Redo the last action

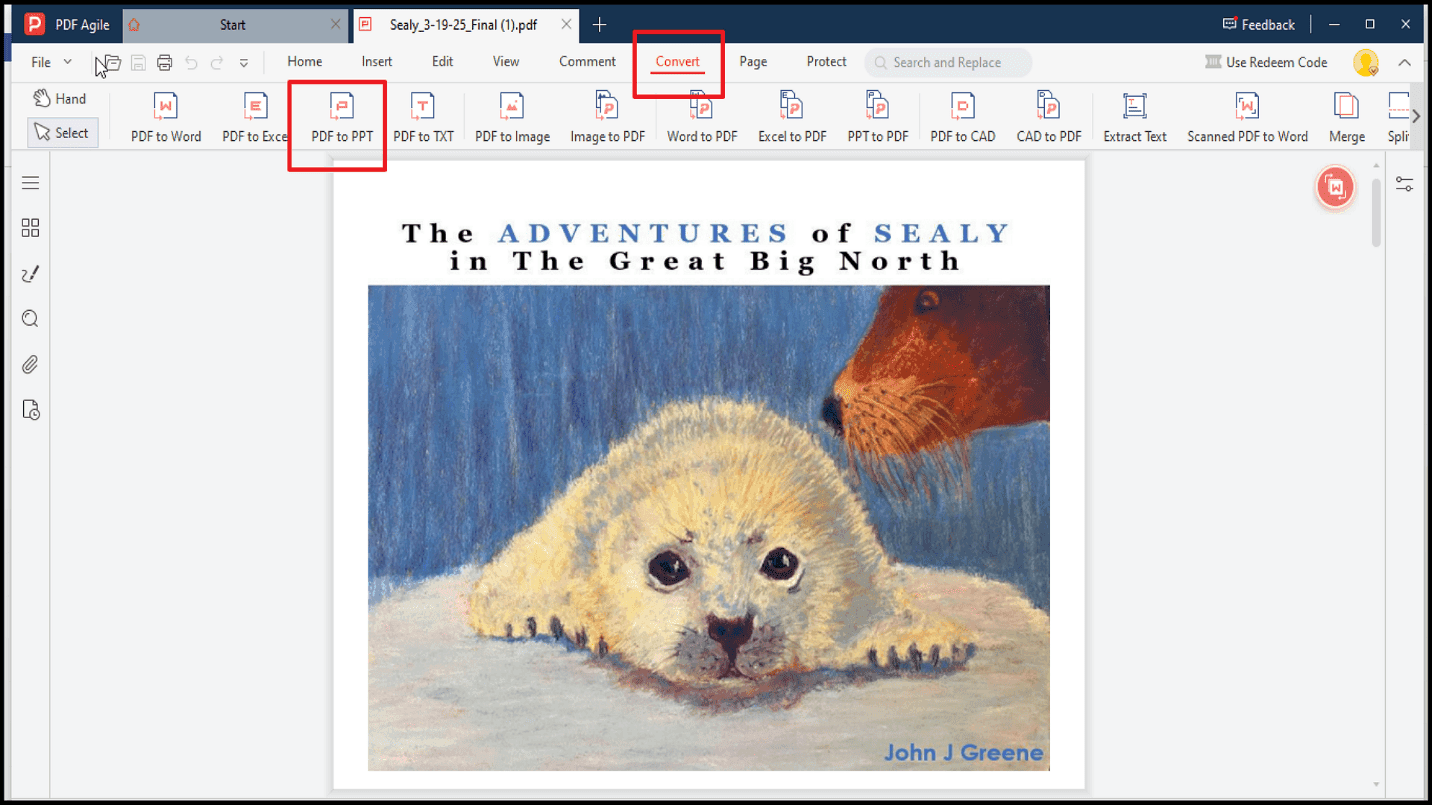coord(217,62)
